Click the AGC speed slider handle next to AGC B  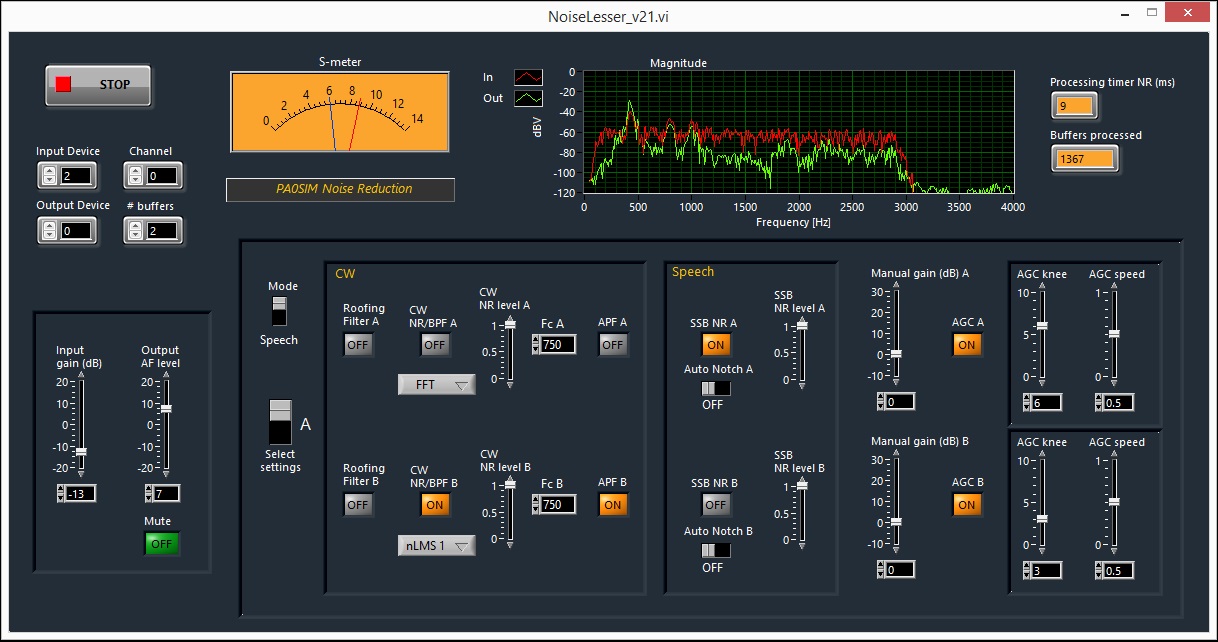click(1114, 502)
